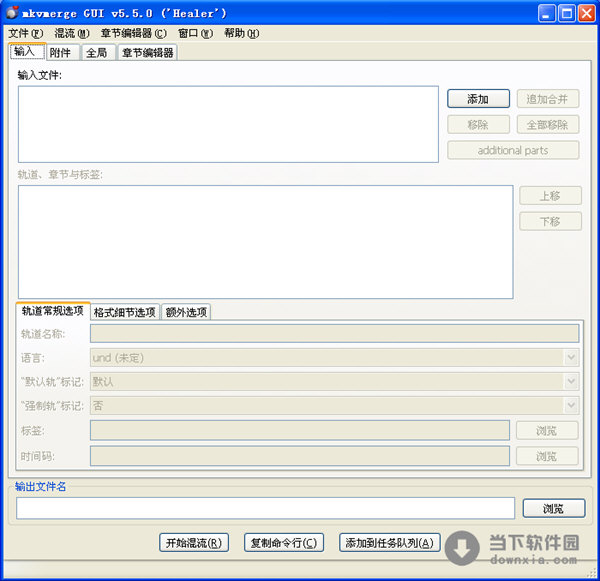The image size is (600, 581).
Task: Click the 全部移除 button
Action: [548, 124]
